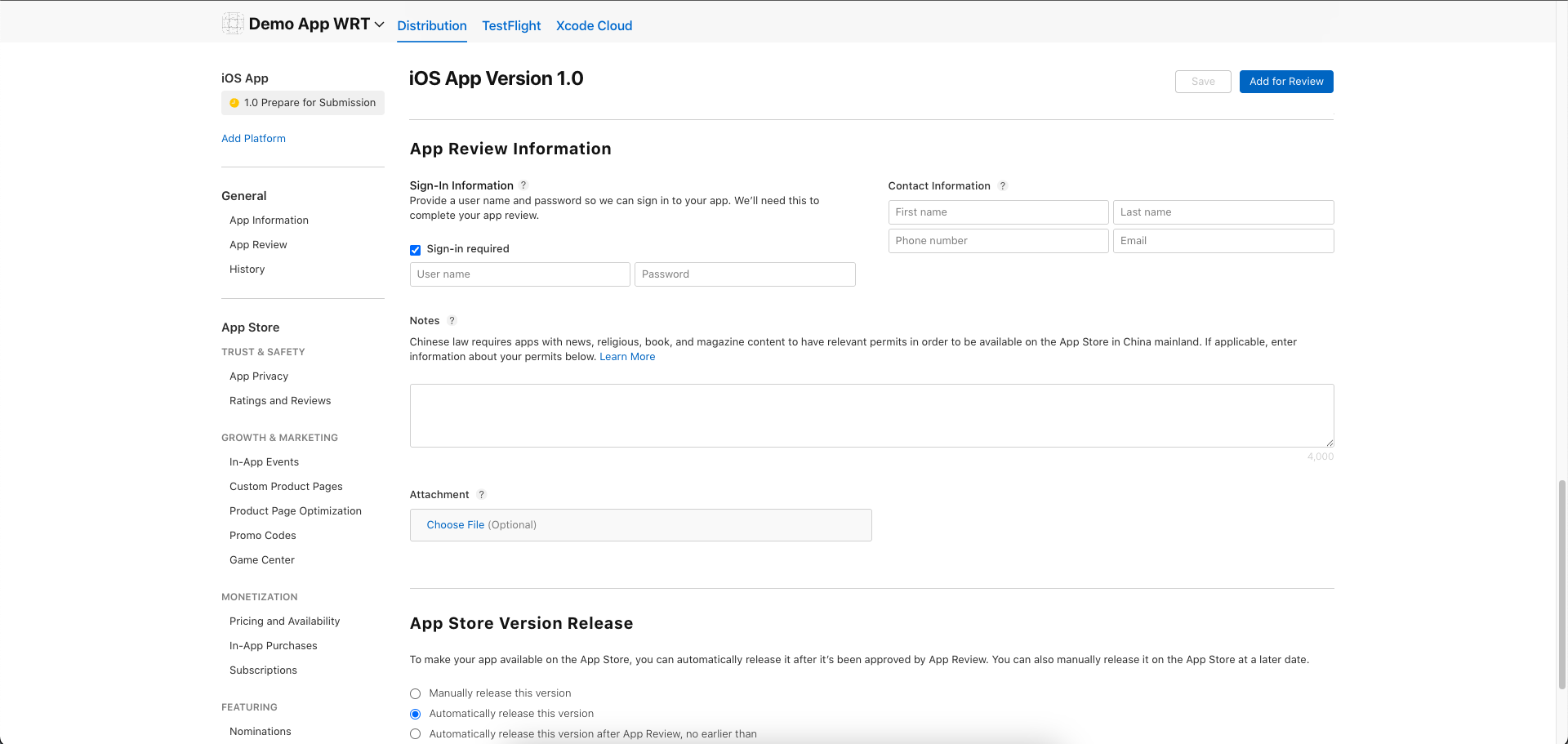Open In-App Purchases
Viewport: 1568px width, 744px height.
click(x=274, y=646)
